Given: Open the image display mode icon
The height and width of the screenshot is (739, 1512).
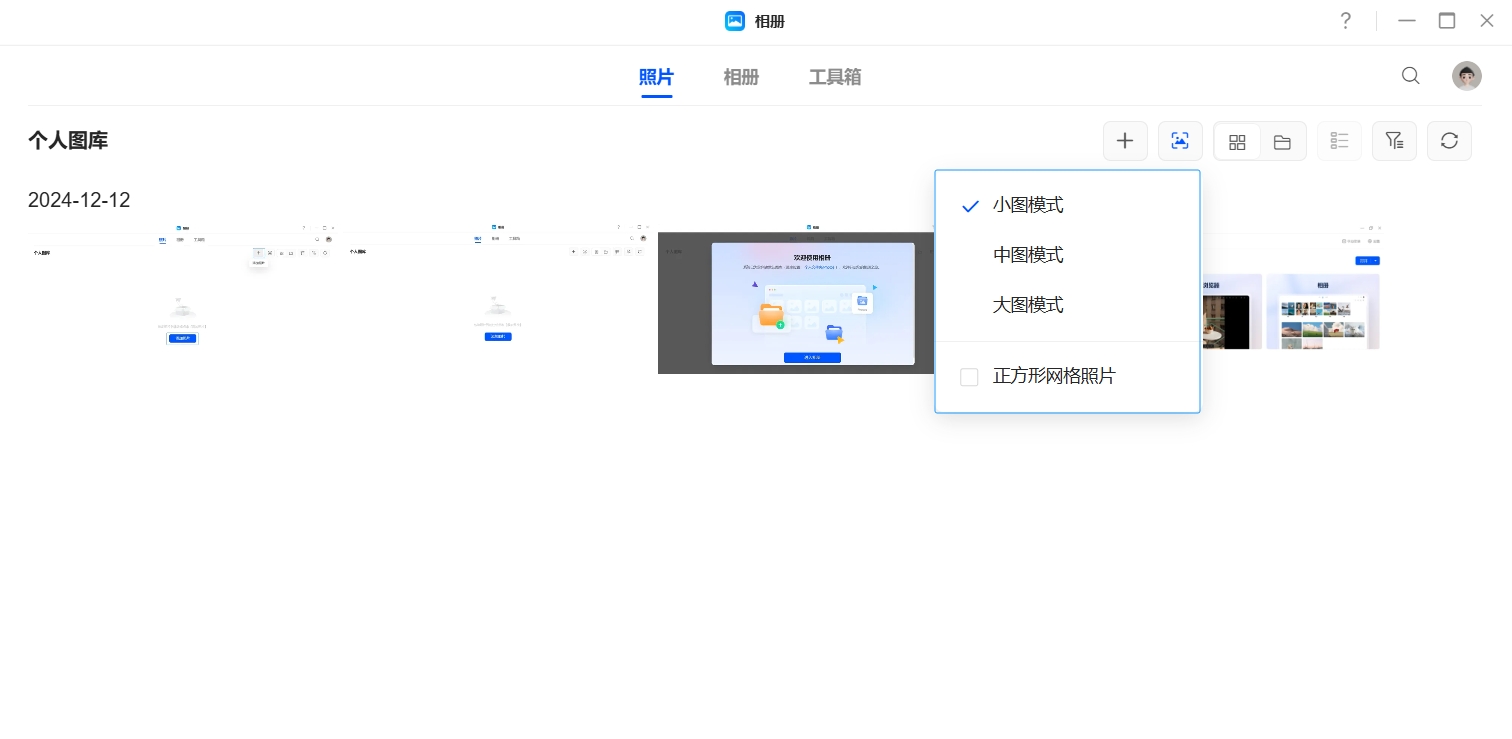Looking at the screenshot, I should 1180,141.
